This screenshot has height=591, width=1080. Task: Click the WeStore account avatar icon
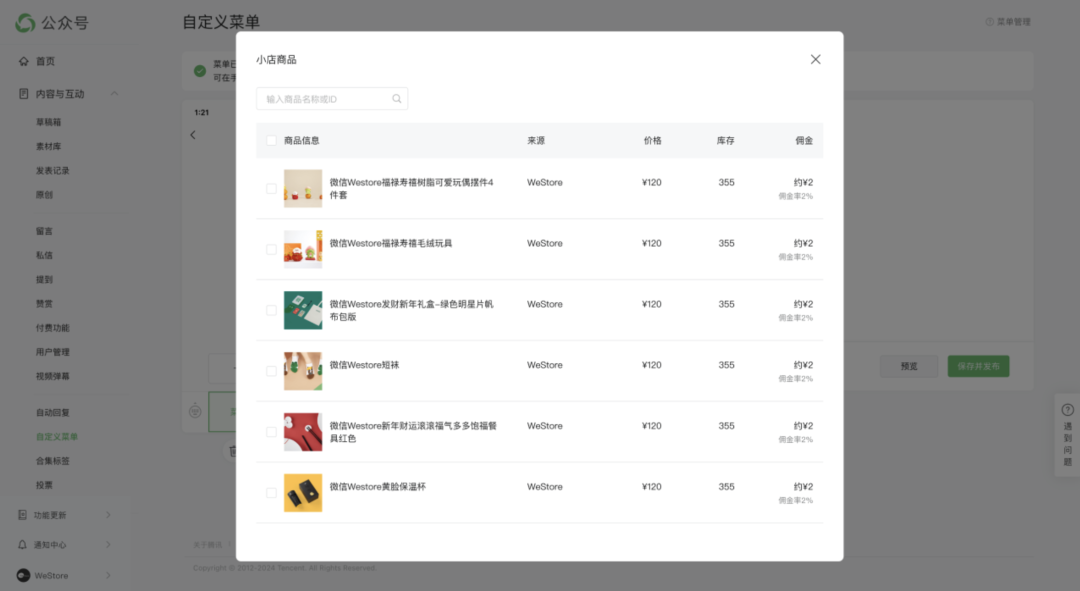tap(23, 575)
